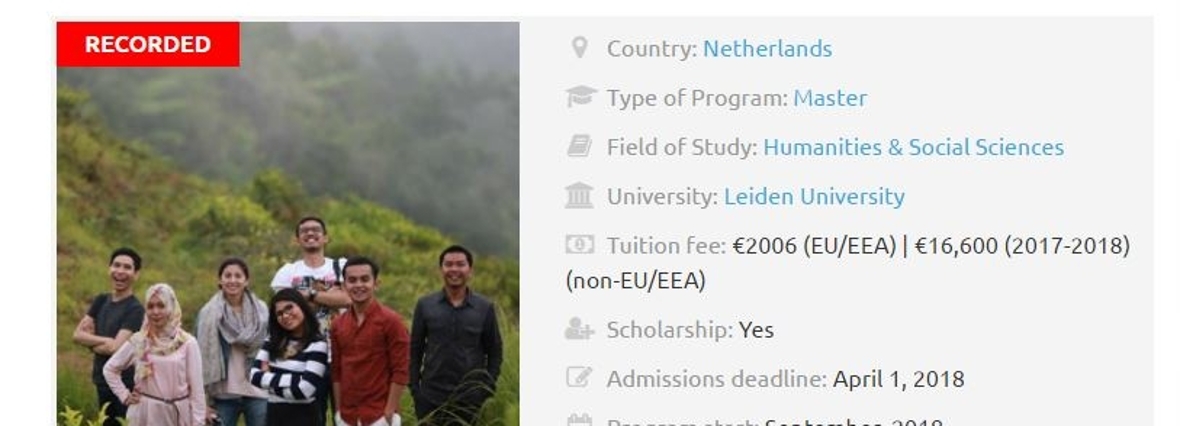
Task: Click the April 1, 2018 deadline date
Action: click(898, 379)
